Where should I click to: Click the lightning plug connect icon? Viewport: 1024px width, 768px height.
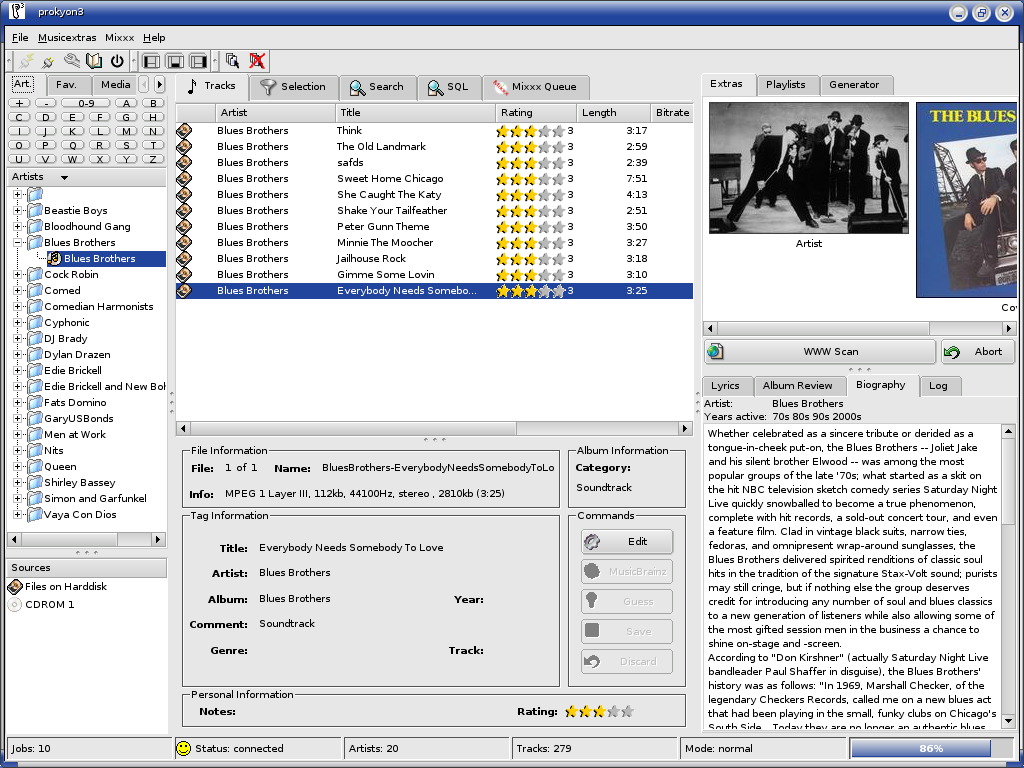point(27,61)
